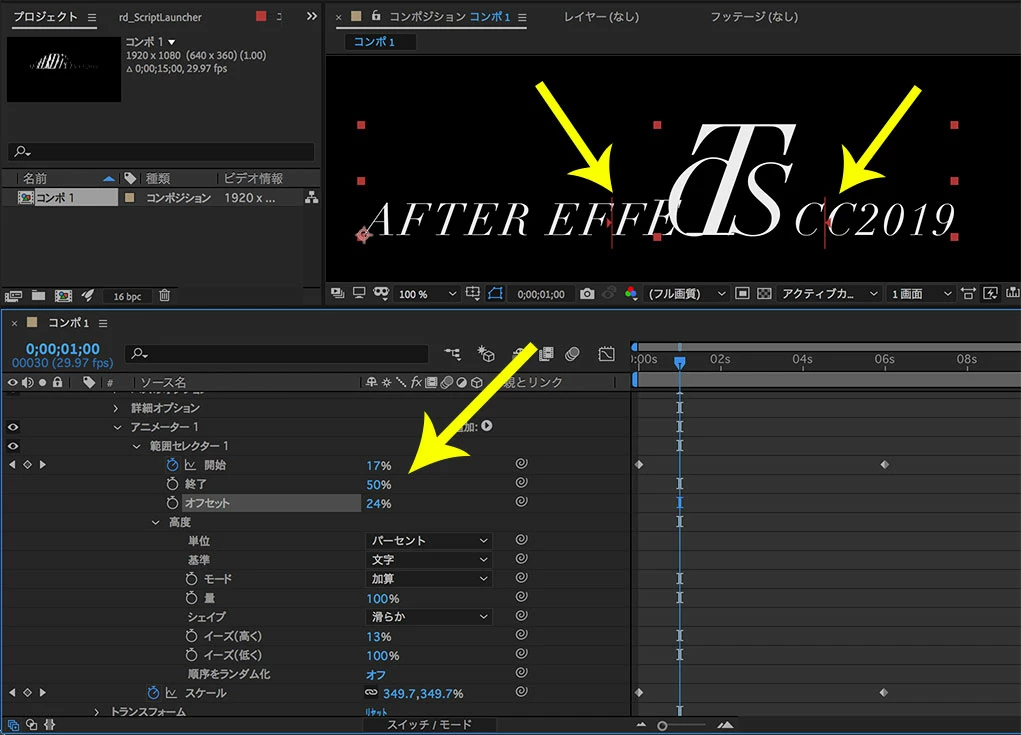Enable frame blending for layers in the timeline
This screenshot has width=1021, height=735.
coord(546,354)
